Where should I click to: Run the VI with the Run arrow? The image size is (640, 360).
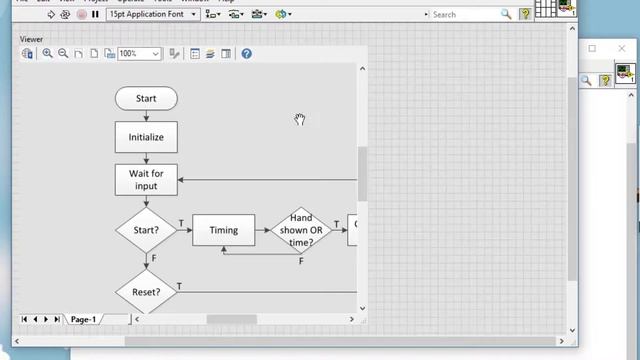click(51, 15)
